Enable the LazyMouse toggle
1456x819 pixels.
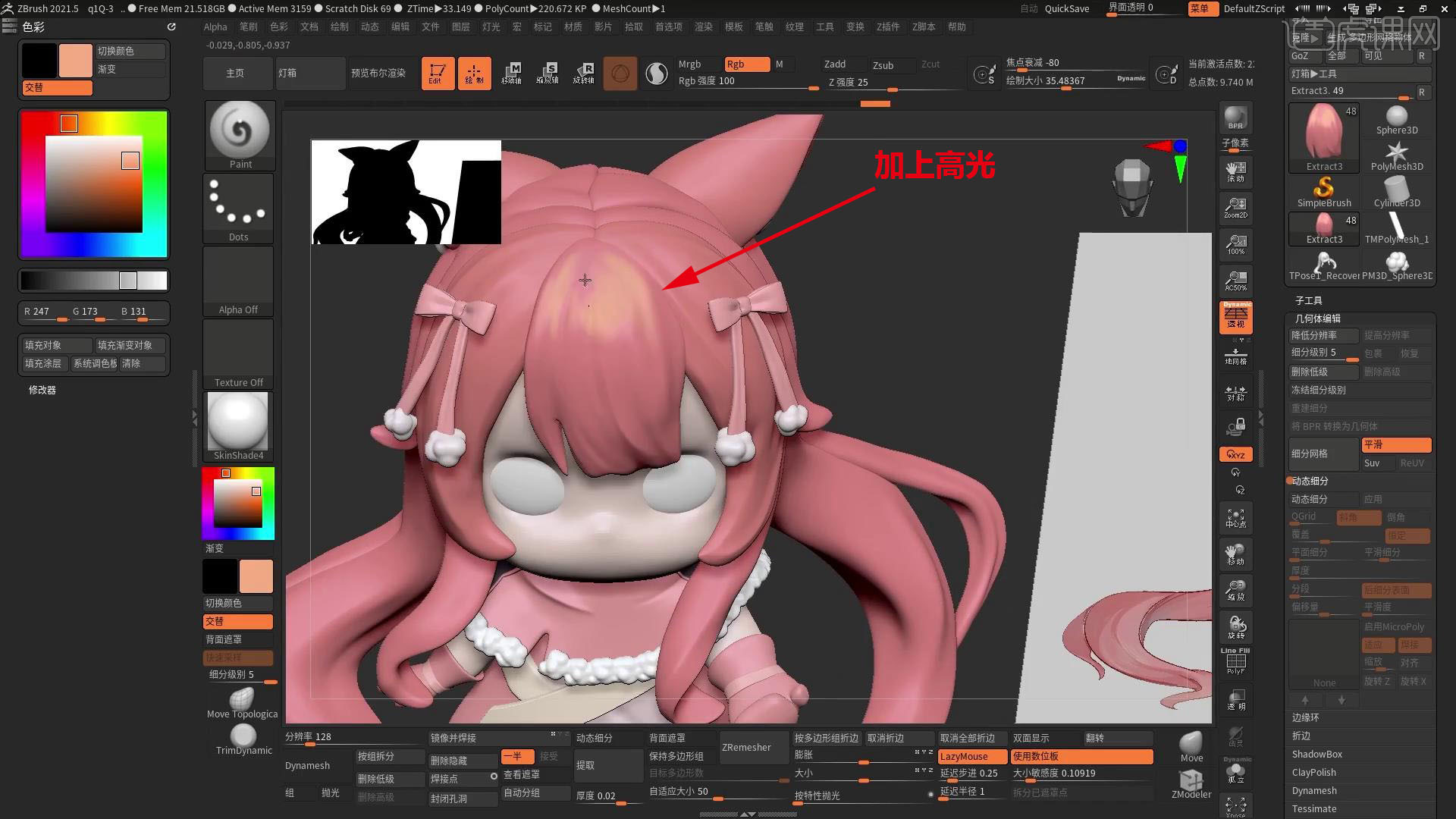971,756
